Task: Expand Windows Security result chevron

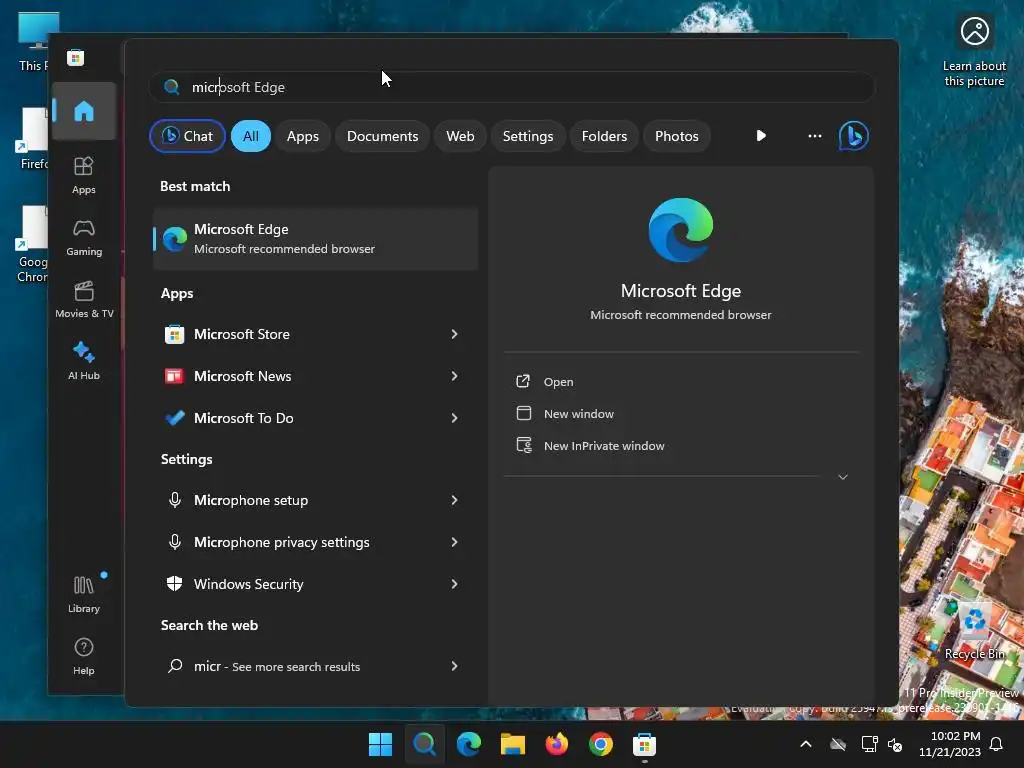Action: coord(455,584)
